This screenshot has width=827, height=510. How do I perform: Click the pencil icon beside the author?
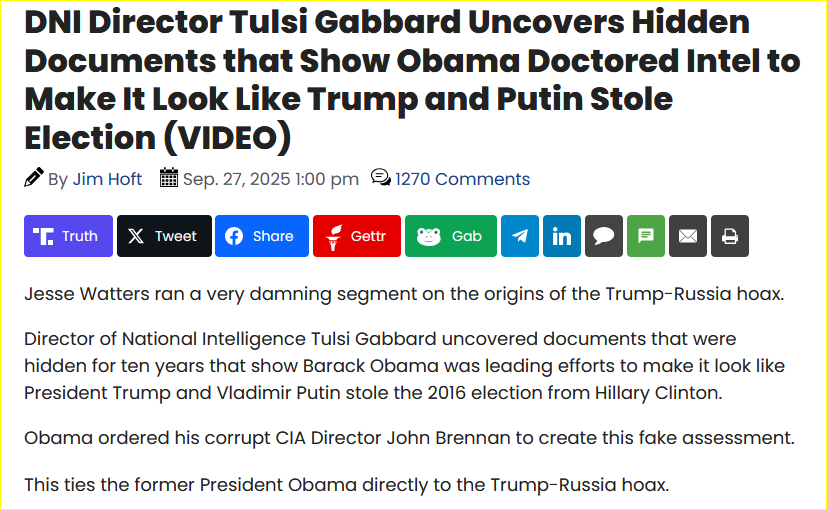coord(34,178)
